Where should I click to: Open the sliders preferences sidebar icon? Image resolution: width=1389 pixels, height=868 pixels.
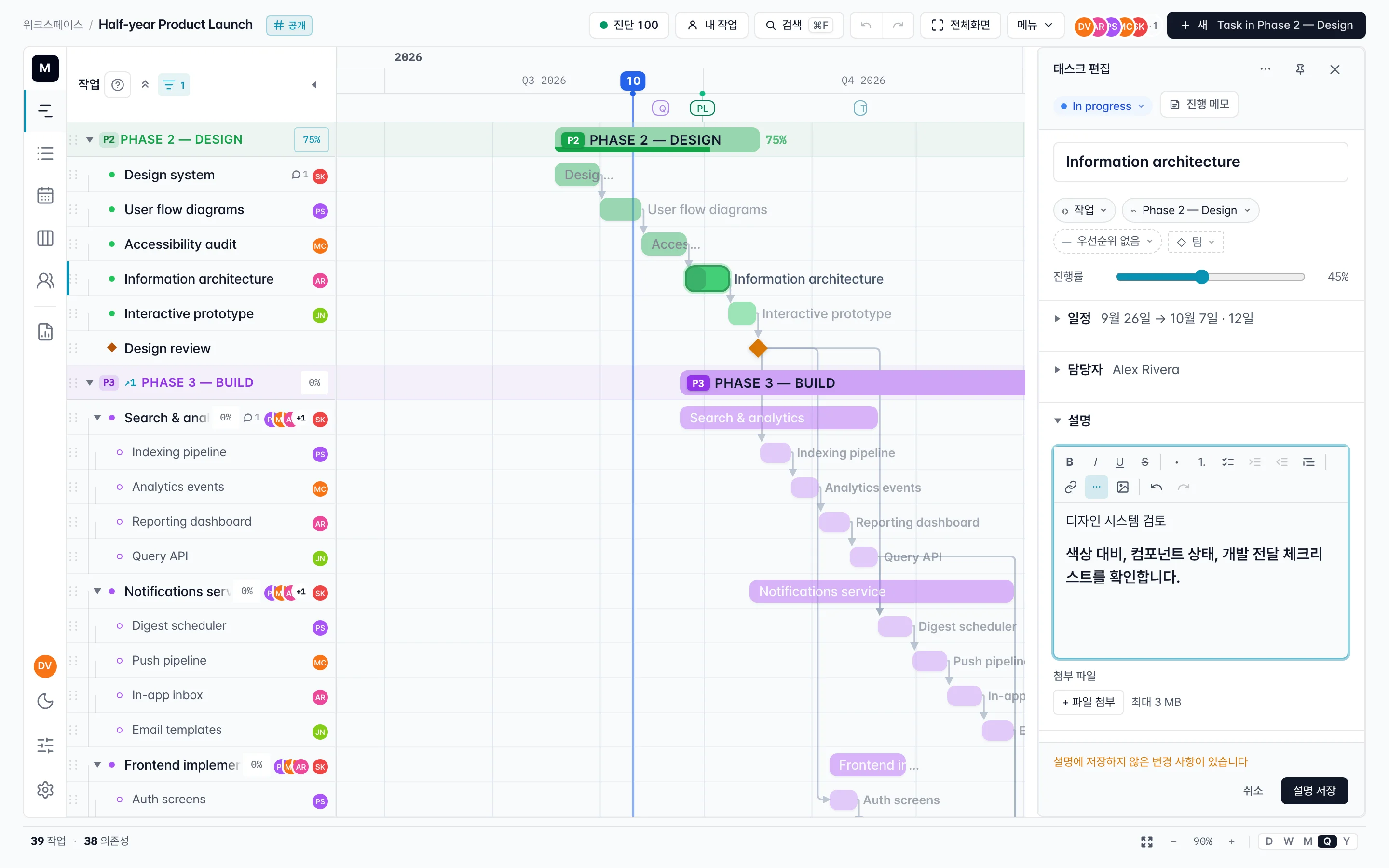pos(45,745)
